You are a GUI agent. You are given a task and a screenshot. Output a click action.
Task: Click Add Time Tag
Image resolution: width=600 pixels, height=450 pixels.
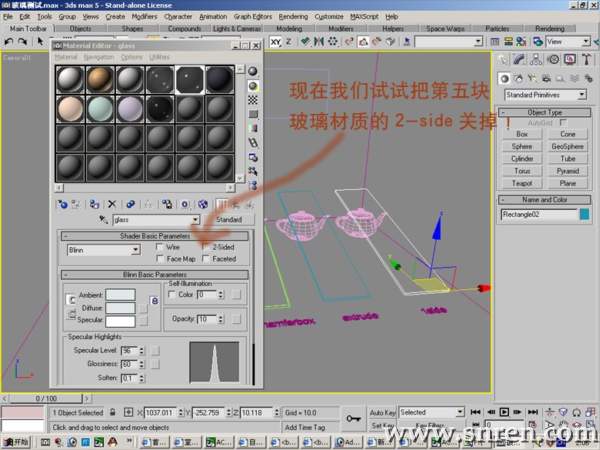[x=305, y=427]
